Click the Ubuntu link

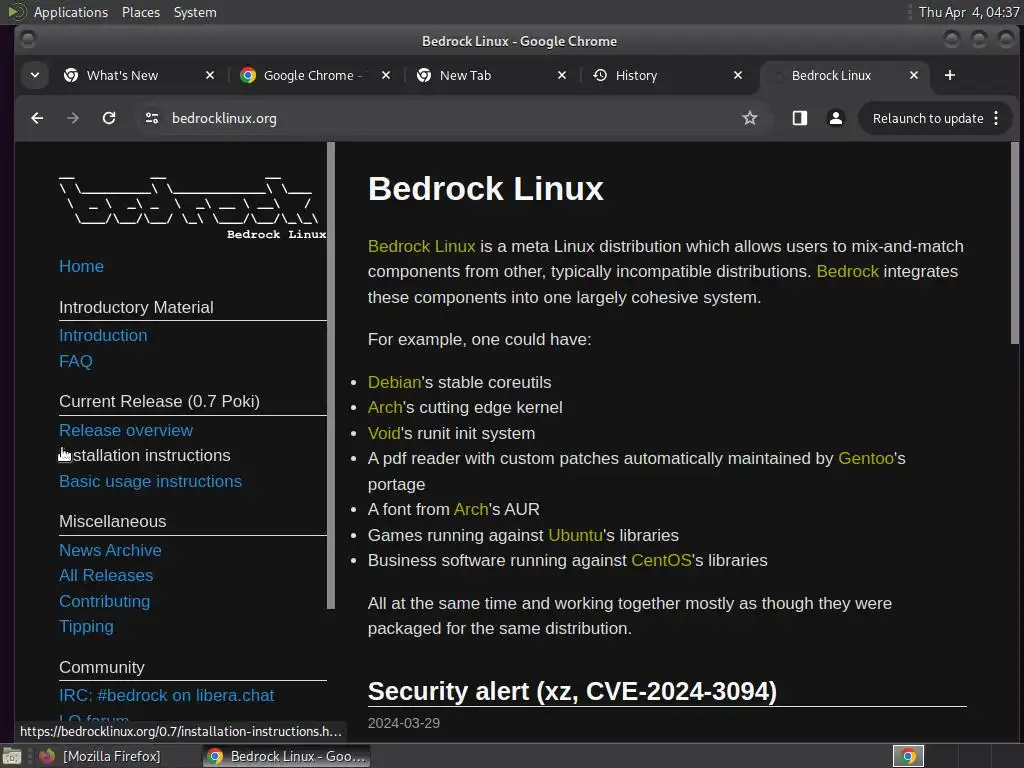(x=575, y=536)
